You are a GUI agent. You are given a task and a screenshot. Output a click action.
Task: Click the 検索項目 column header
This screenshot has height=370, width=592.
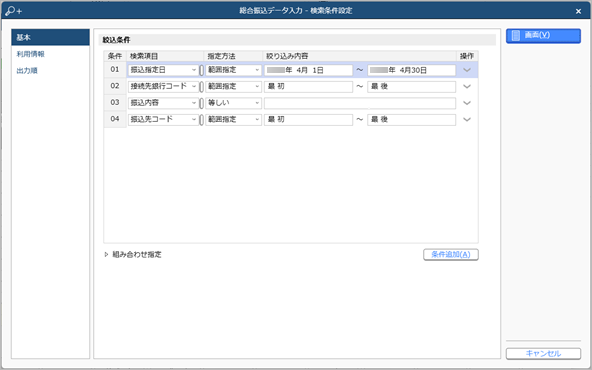click(165, 56)
